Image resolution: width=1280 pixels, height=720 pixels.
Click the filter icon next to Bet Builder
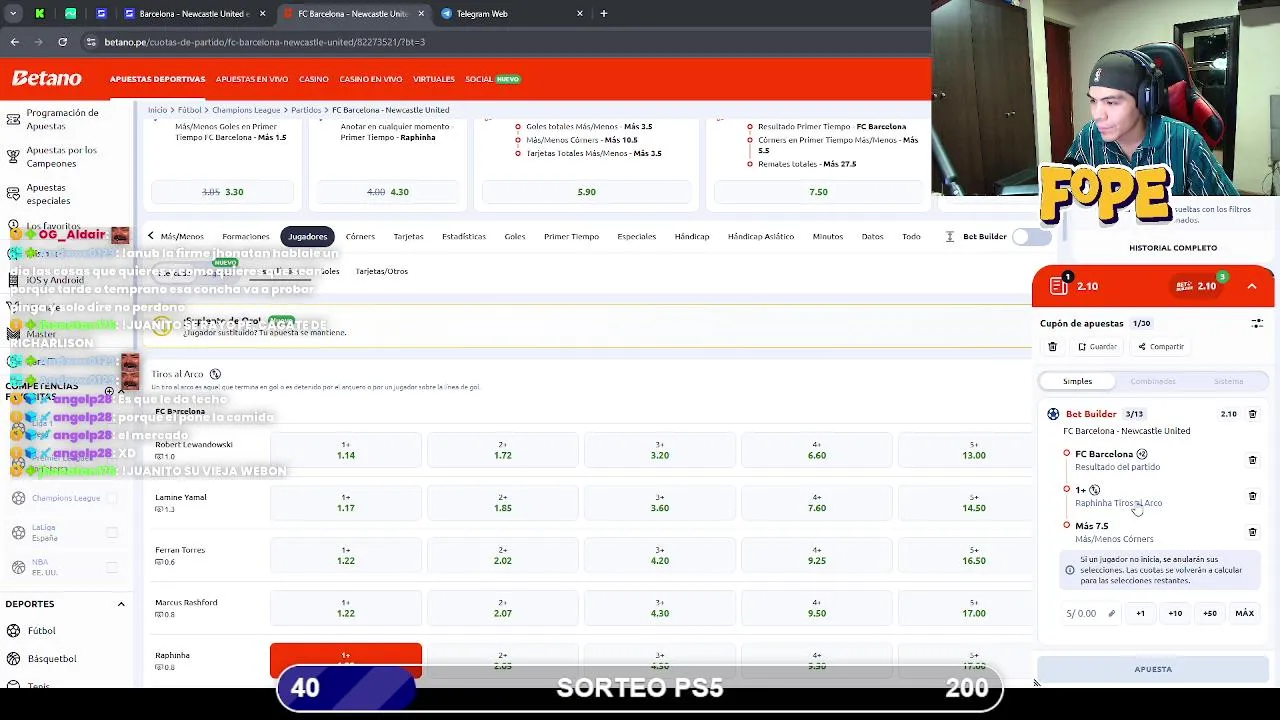[x=949, y=237]
